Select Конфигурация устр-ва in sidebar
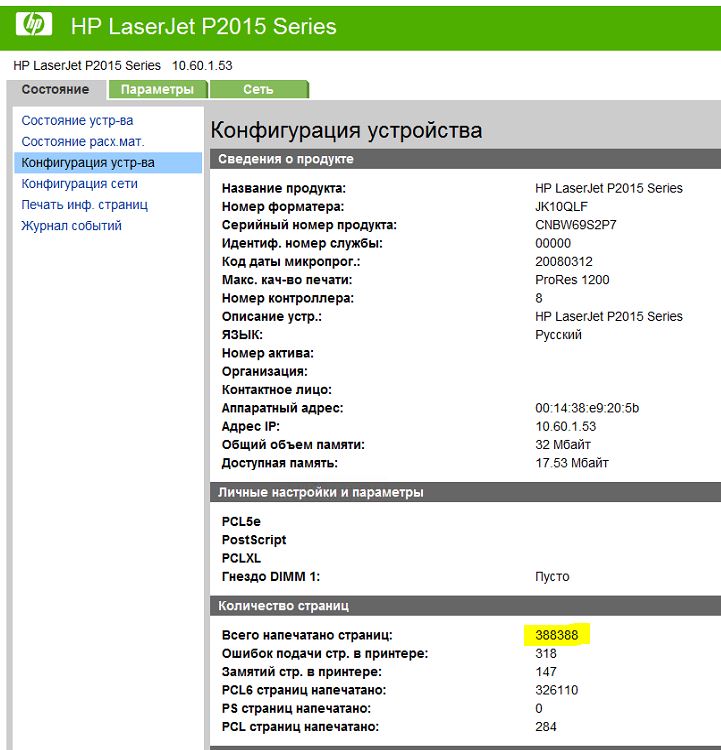Viewport: 721px width, 750px height. pyautogui.click(x=108, y=163)
